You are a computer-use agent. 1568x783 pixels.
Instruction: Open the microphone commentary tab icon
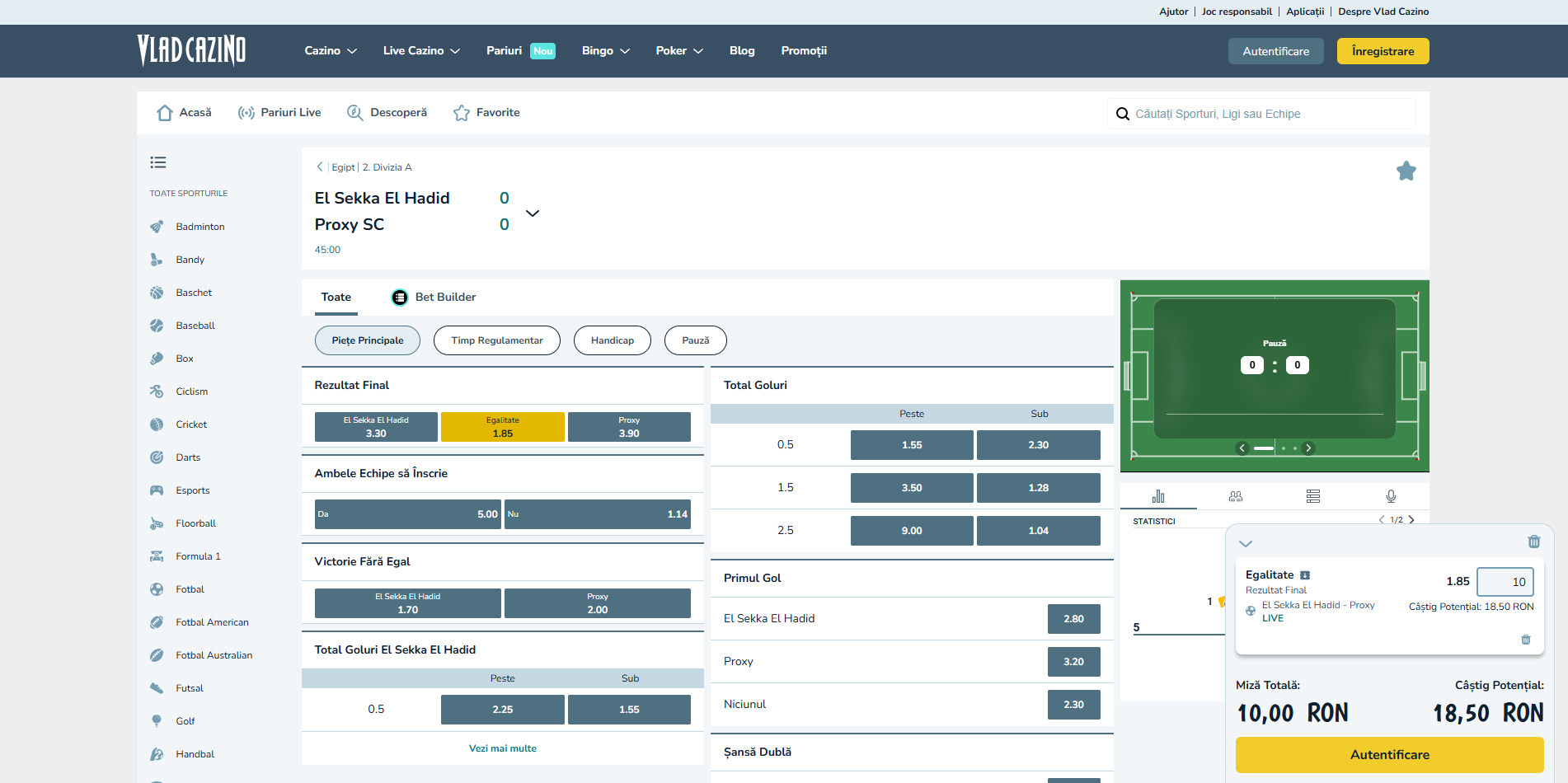pyautogui.click(x=1391, y=496)
